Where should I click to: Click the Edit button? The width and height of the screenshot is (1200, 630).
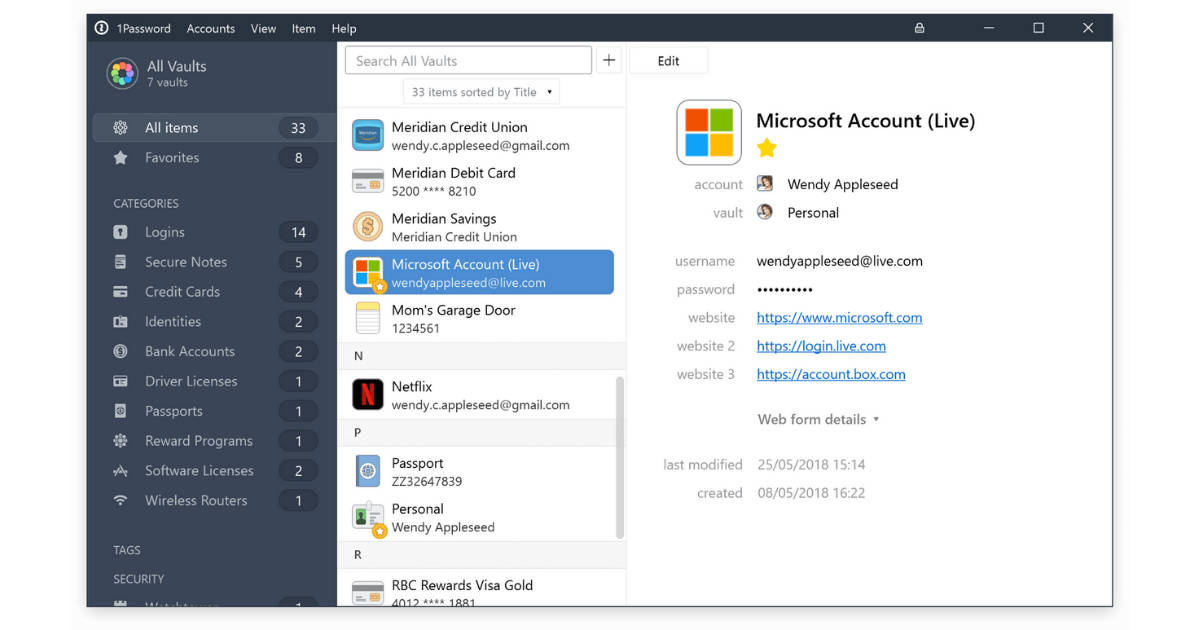tap(668, 60)
